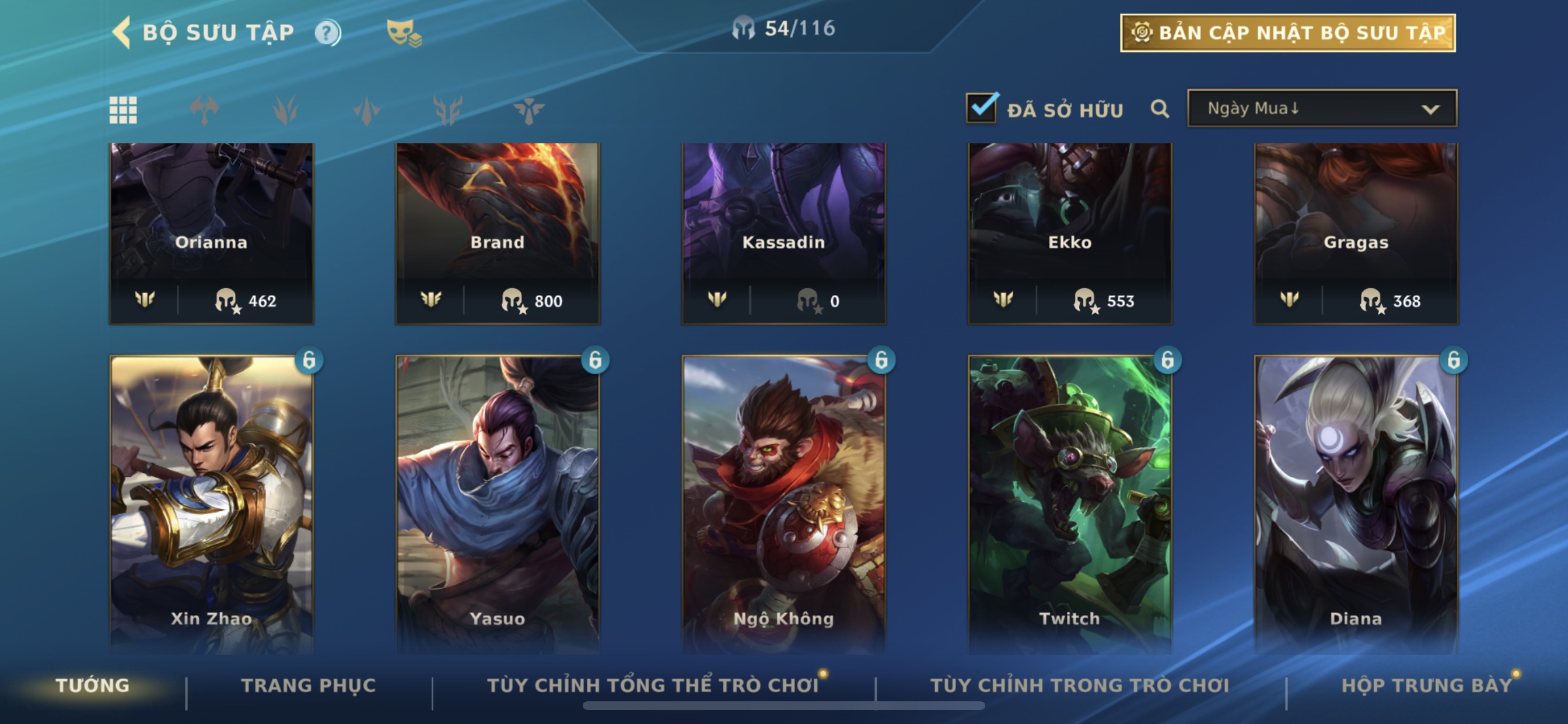1568x724 pixels.
Task: Open the mask and coins icon
Action: [404, 33]
